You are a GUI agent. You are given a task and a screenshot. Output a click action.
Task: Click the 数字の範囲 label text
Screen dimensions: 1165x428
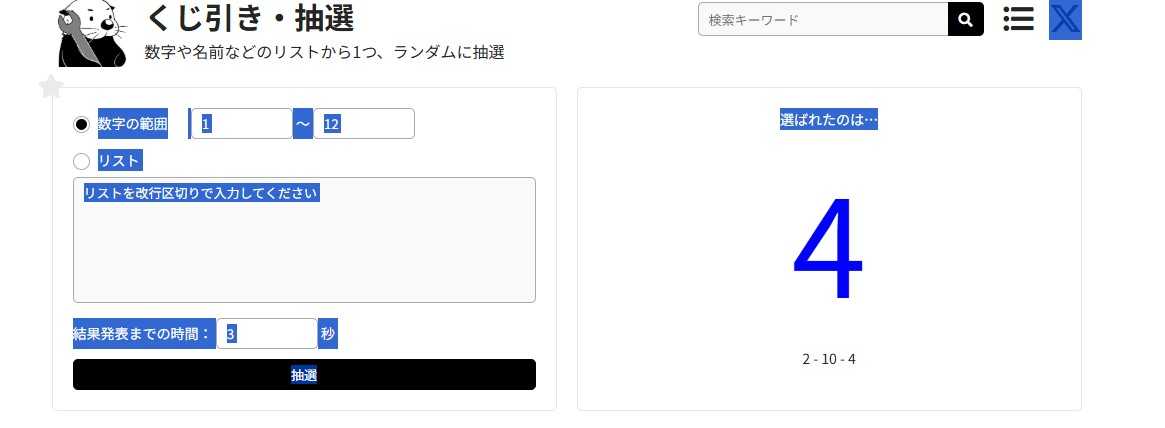133,124
